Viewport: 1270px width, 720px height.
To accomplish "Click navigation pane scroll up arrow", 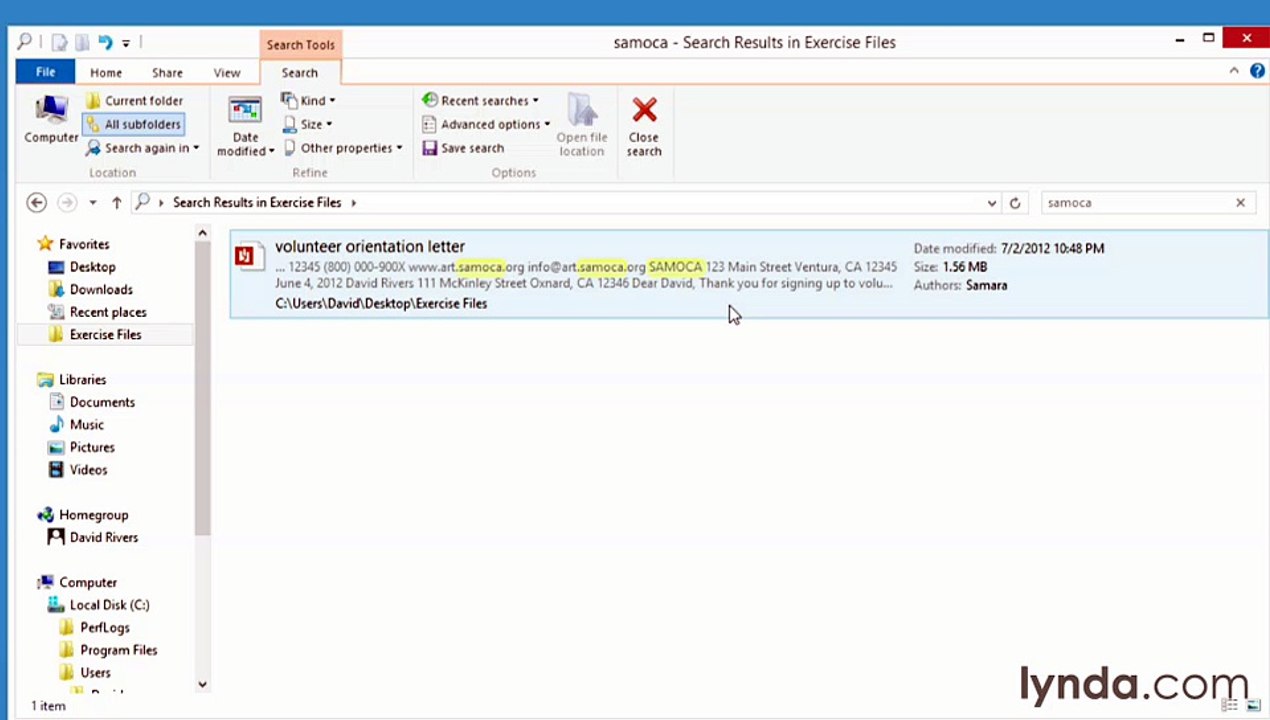I will [x=202, y=233].
